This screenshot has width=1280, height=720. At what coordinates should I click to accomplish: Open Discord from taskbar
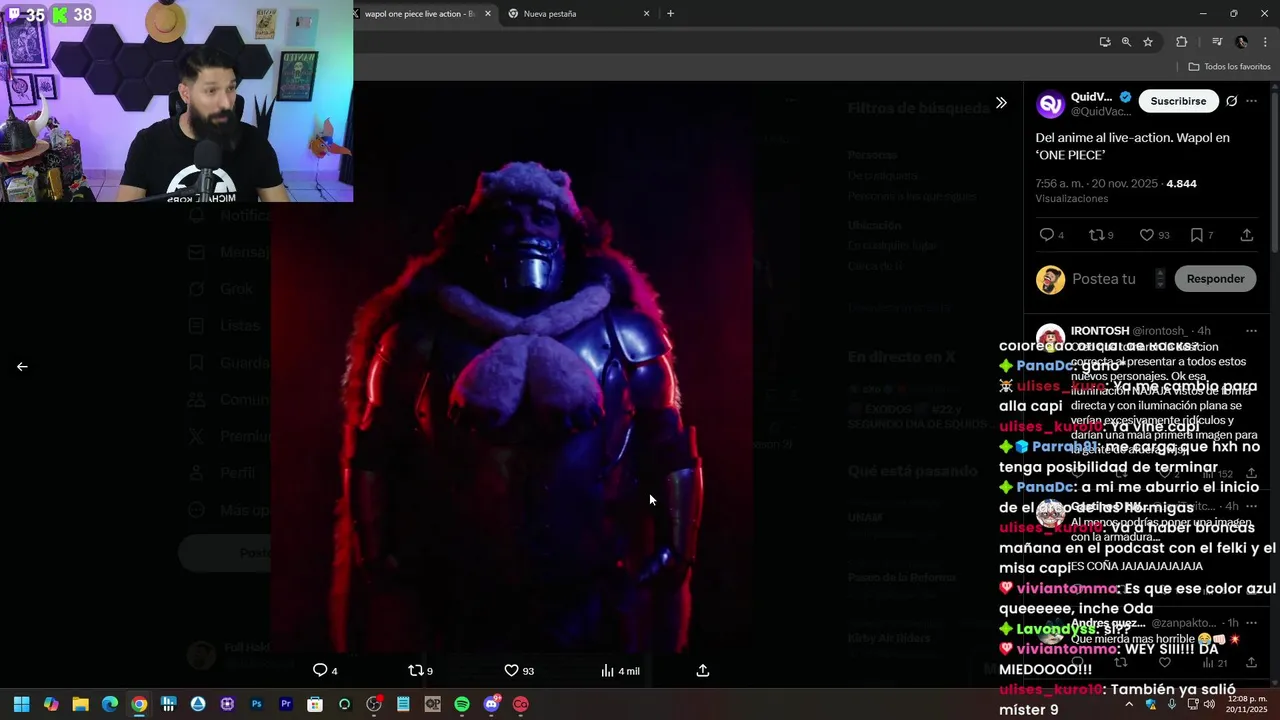point(492,704)
